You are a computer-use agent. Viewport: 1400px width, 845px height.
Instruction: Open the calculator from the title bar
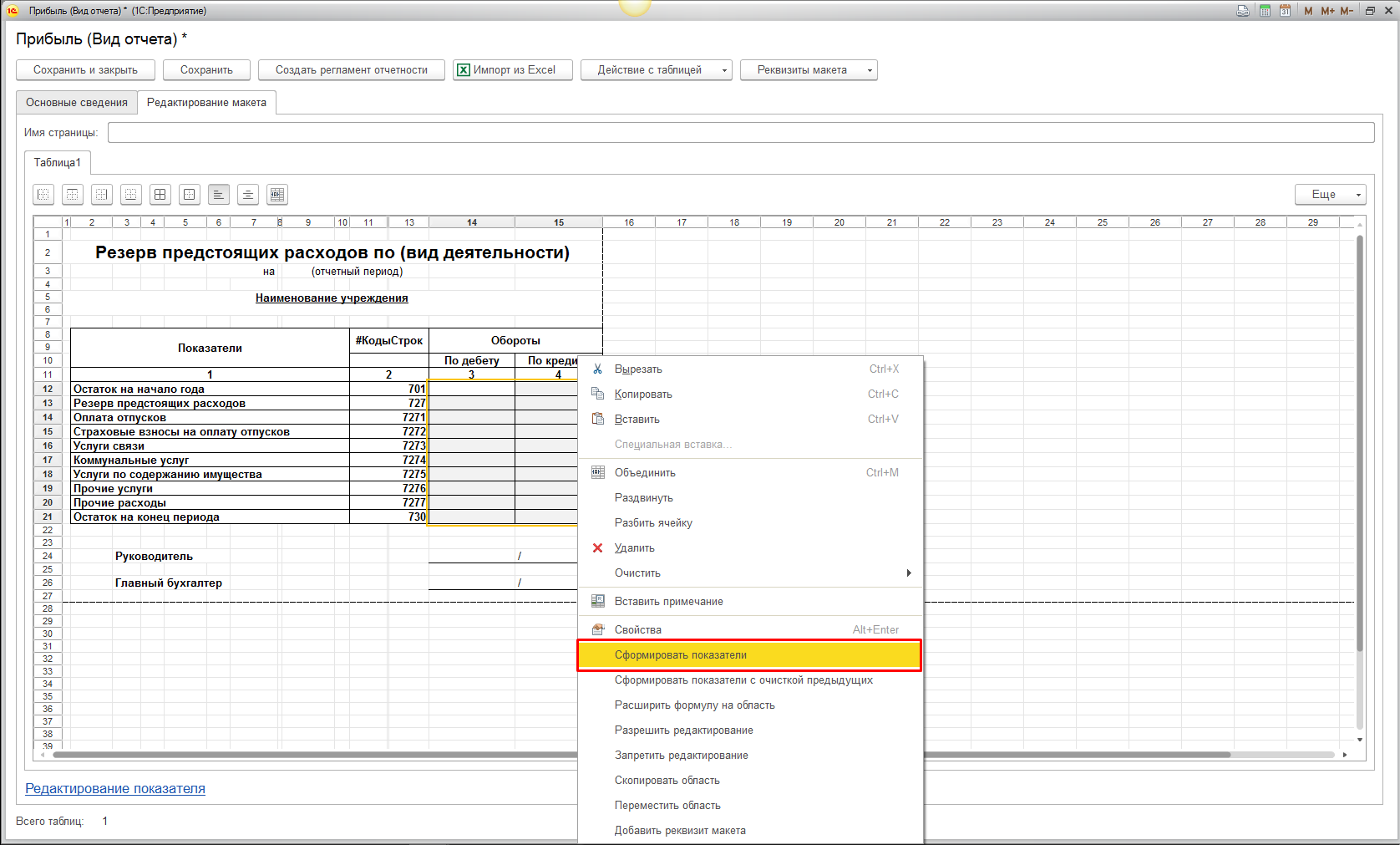click(1265, 11)
